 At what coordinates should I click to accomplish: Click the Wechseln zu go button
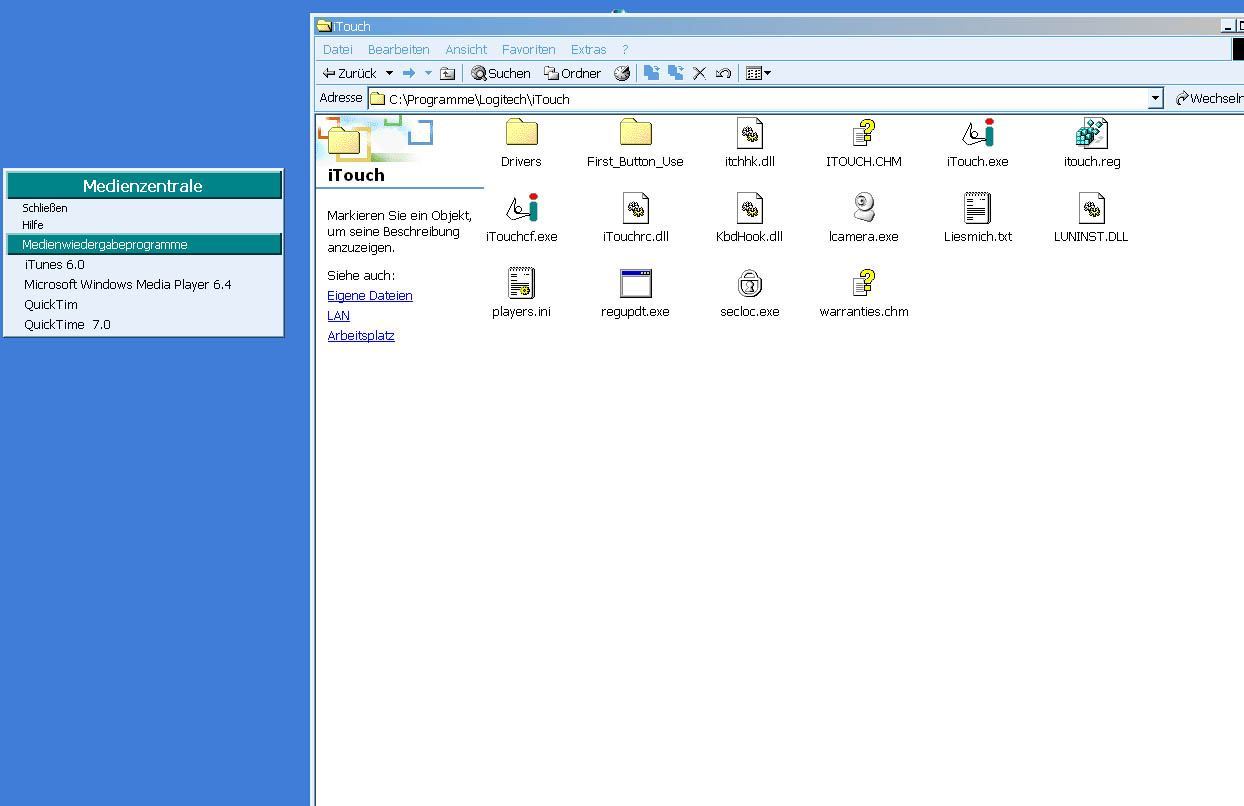pyautogui.click(x=1209, y=98)
